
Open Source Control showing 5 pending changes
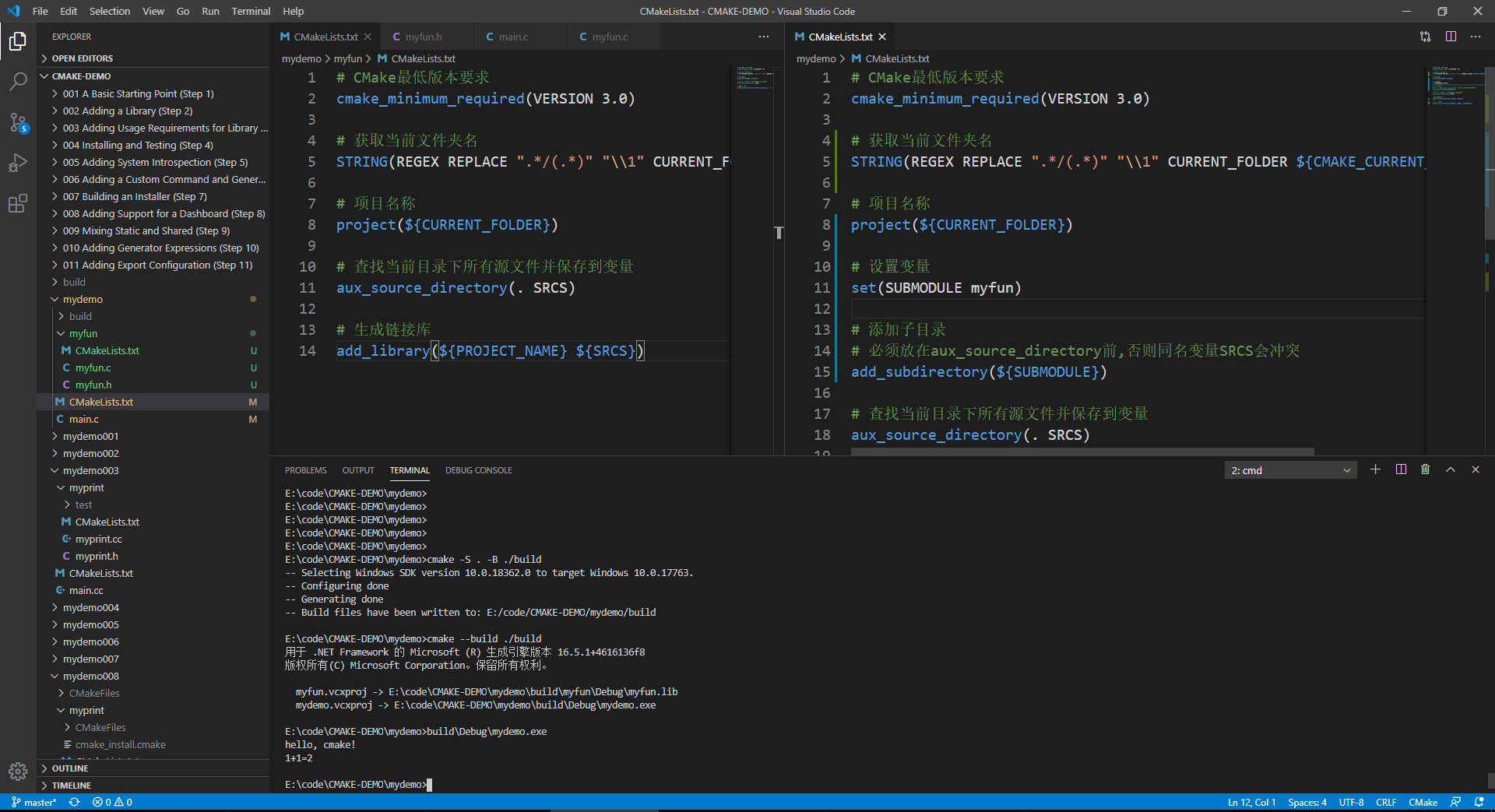coord(17,122)
